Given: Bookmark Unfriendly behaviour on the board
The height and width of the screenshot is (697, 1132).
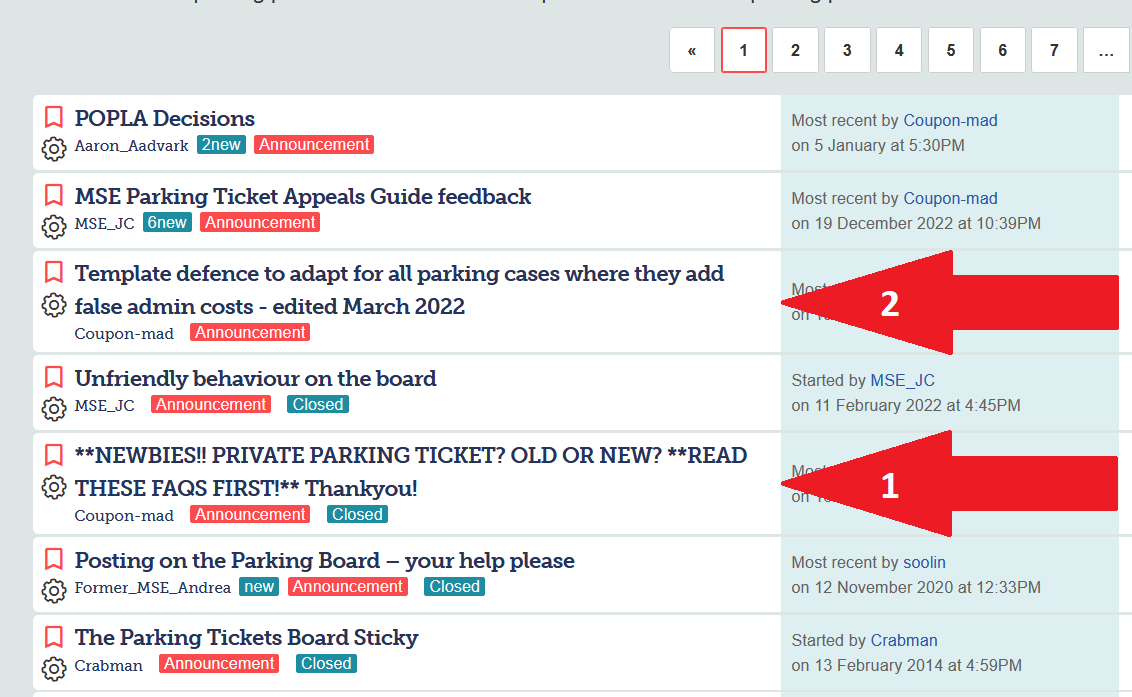Looking at the screenshot, I should [53, 377].
